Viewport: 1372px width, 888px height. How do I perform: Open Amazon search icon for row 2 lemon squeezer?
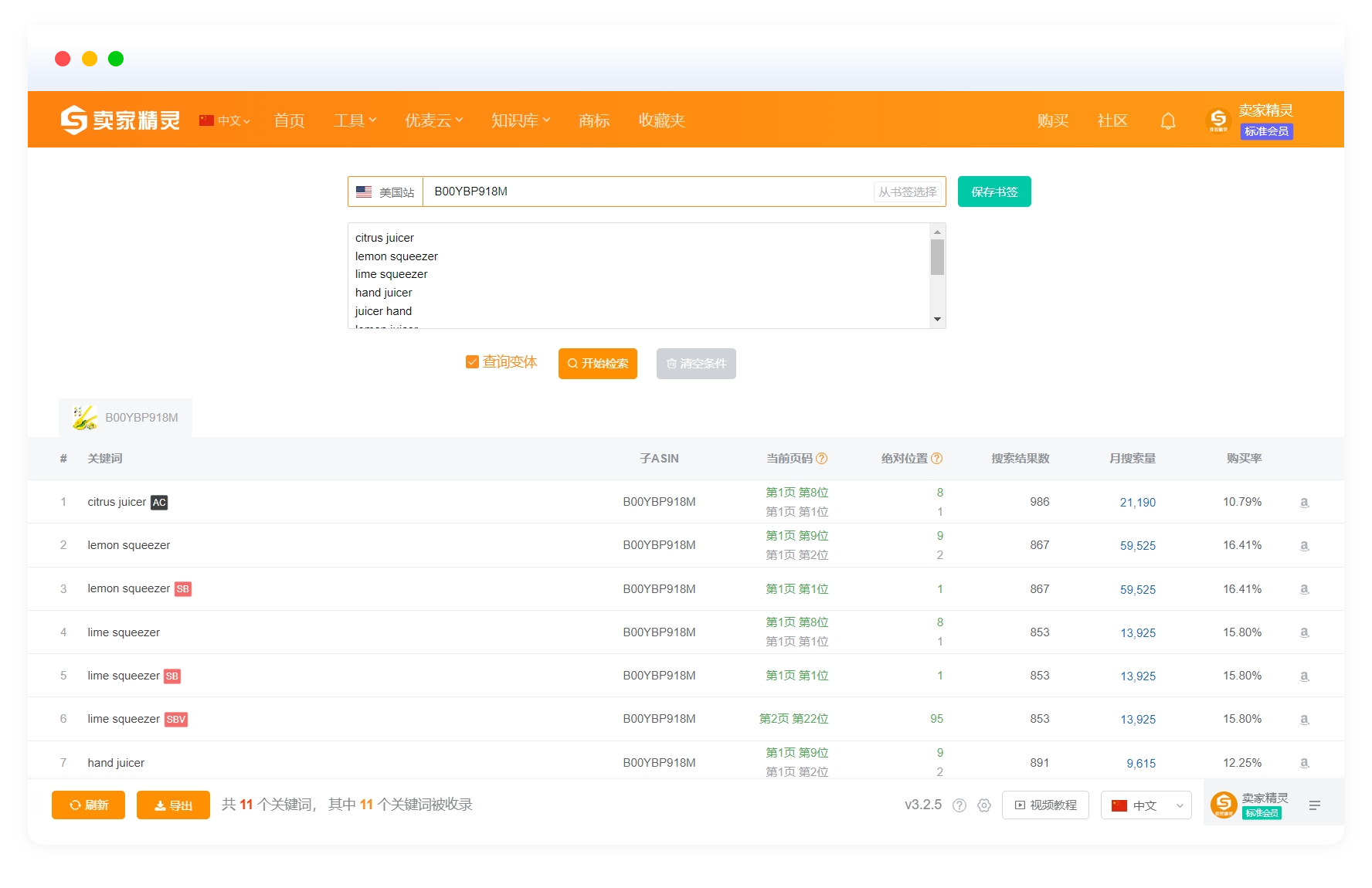point(1304,545)
